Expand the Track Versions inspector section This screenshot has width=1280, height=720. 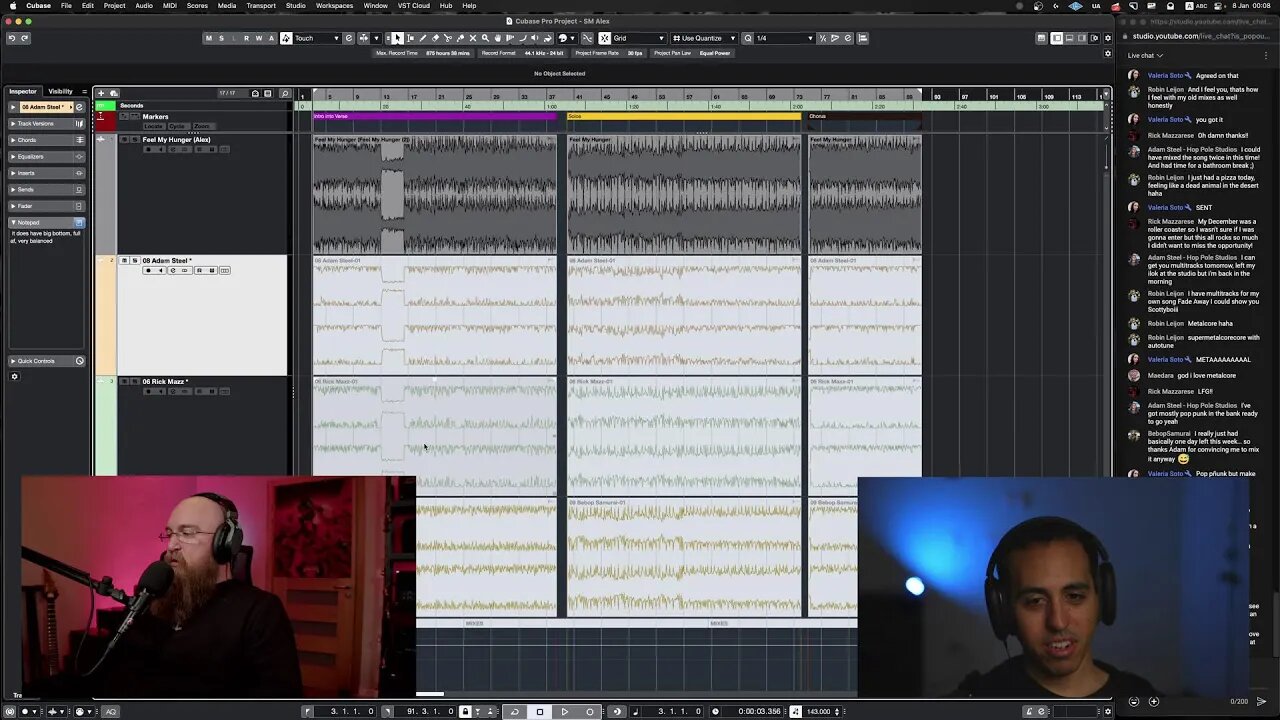(x=46, y=124)
